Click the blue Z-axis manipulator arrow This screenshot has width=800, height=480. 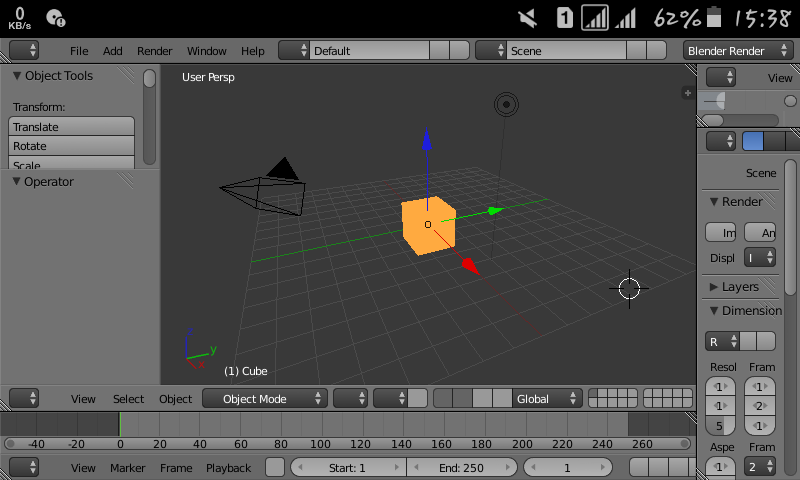tap(427, 140)
